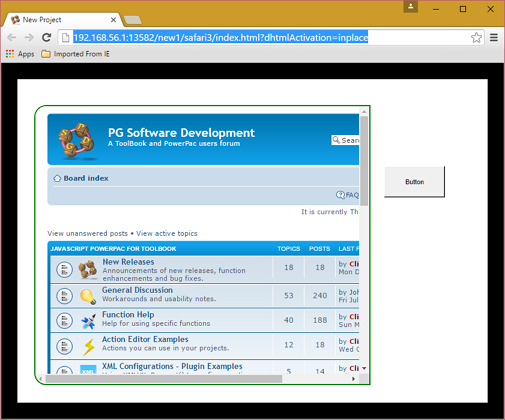Screen dimensions: 505x420
Task: Click the horizontal scrollbar right arrow
Action: tap(354, 379)
